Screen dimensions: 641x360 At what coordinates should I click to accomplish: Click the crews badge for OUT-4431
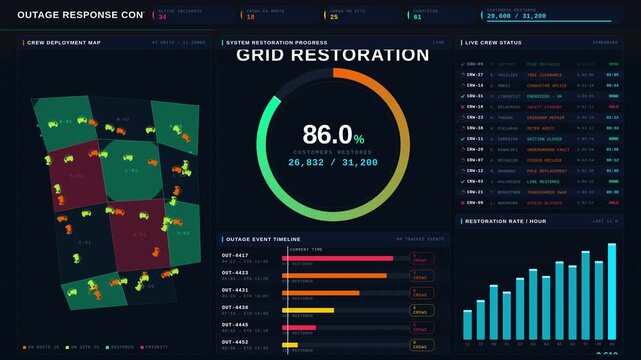(x=421, y=293)
